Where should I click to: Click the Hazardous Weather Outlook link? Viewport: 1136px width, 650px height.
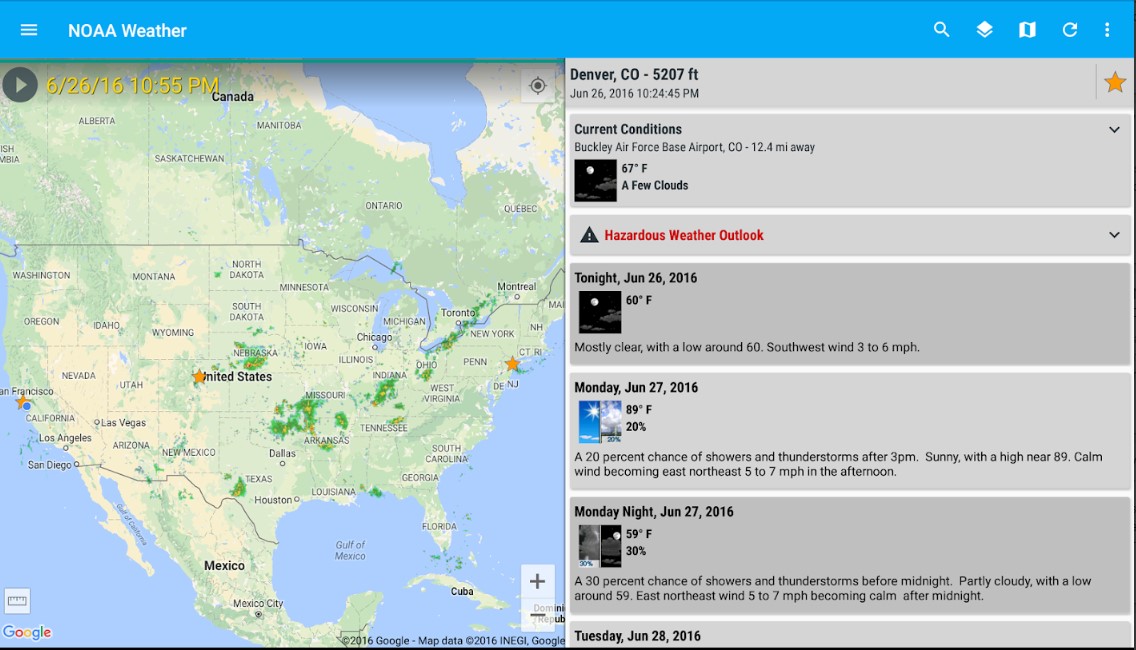pyautogui.click(x=684, y=235)
